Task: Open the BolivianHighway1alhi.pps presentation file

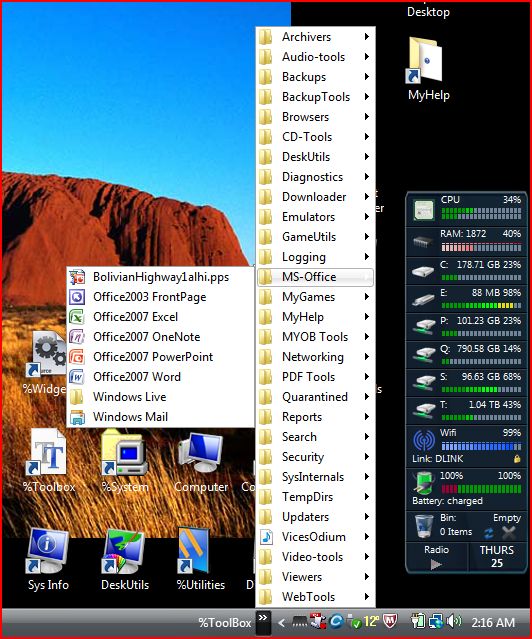Action: coord(160,277)
